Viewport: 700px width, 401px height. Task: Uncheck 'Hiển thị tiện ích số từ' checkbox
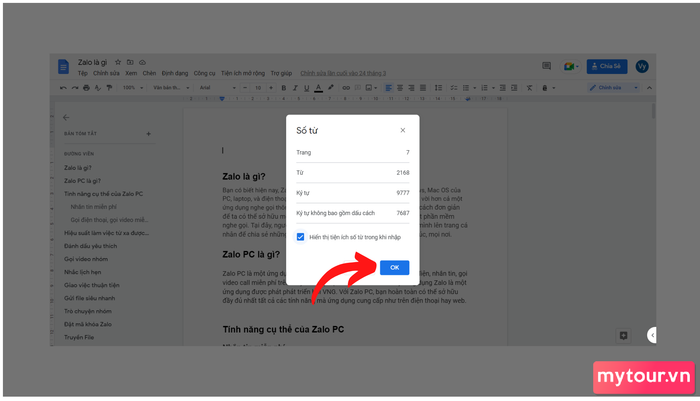click(300, 237)
